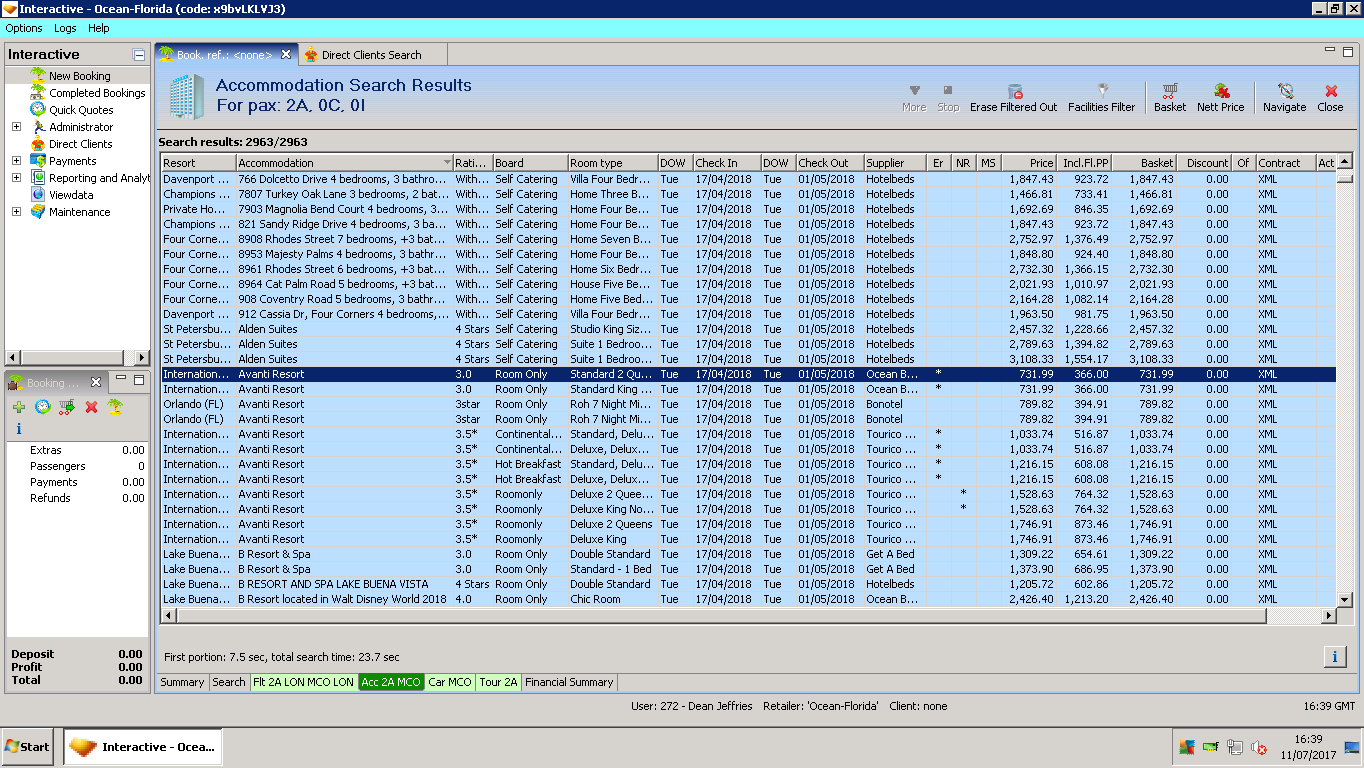This screenshot has height=768, width=1364.
Task: Select Direct Clients in the sidebar tree
Action: [81, 144]
